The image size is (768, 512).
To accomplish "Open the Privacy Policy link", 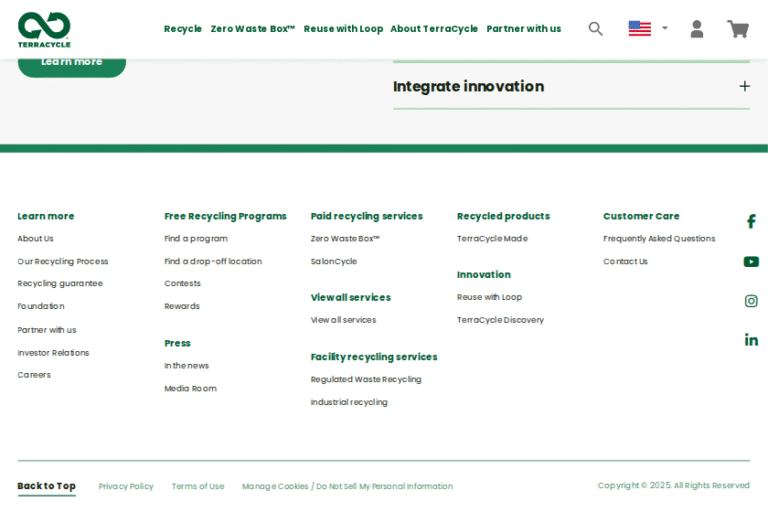I will point(126,486).
